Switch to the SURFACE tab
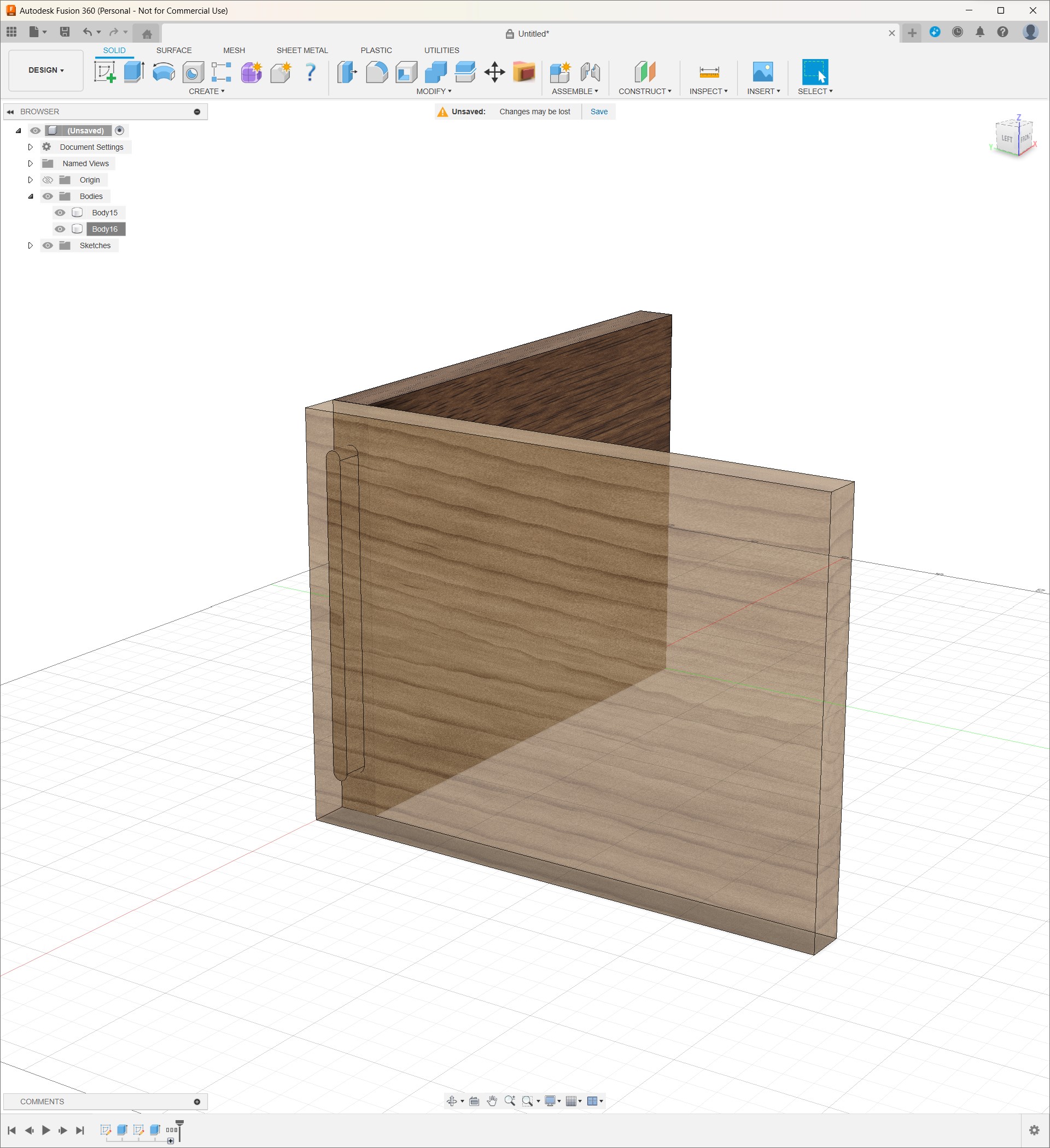This screenshot has width=1050, height=1148. point(174,50)
